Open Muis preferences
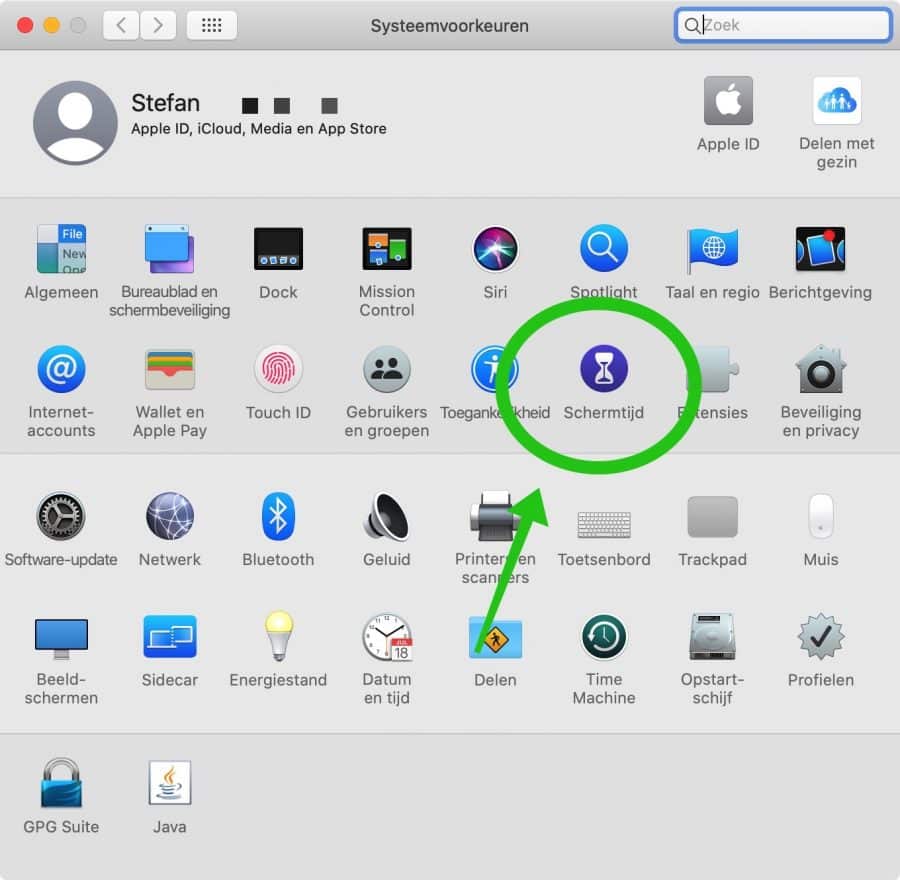Viewport: 900px width, 880px height. tap(821, 516)
